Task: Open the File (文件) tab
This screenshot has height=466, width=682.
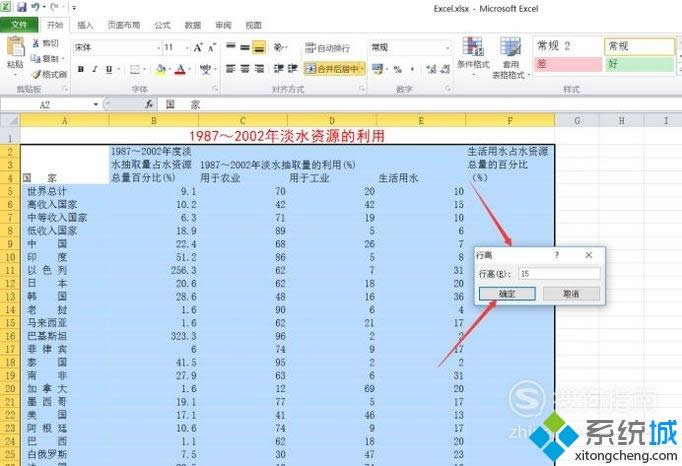Action: pyautogui.click(x=19, y=25)
